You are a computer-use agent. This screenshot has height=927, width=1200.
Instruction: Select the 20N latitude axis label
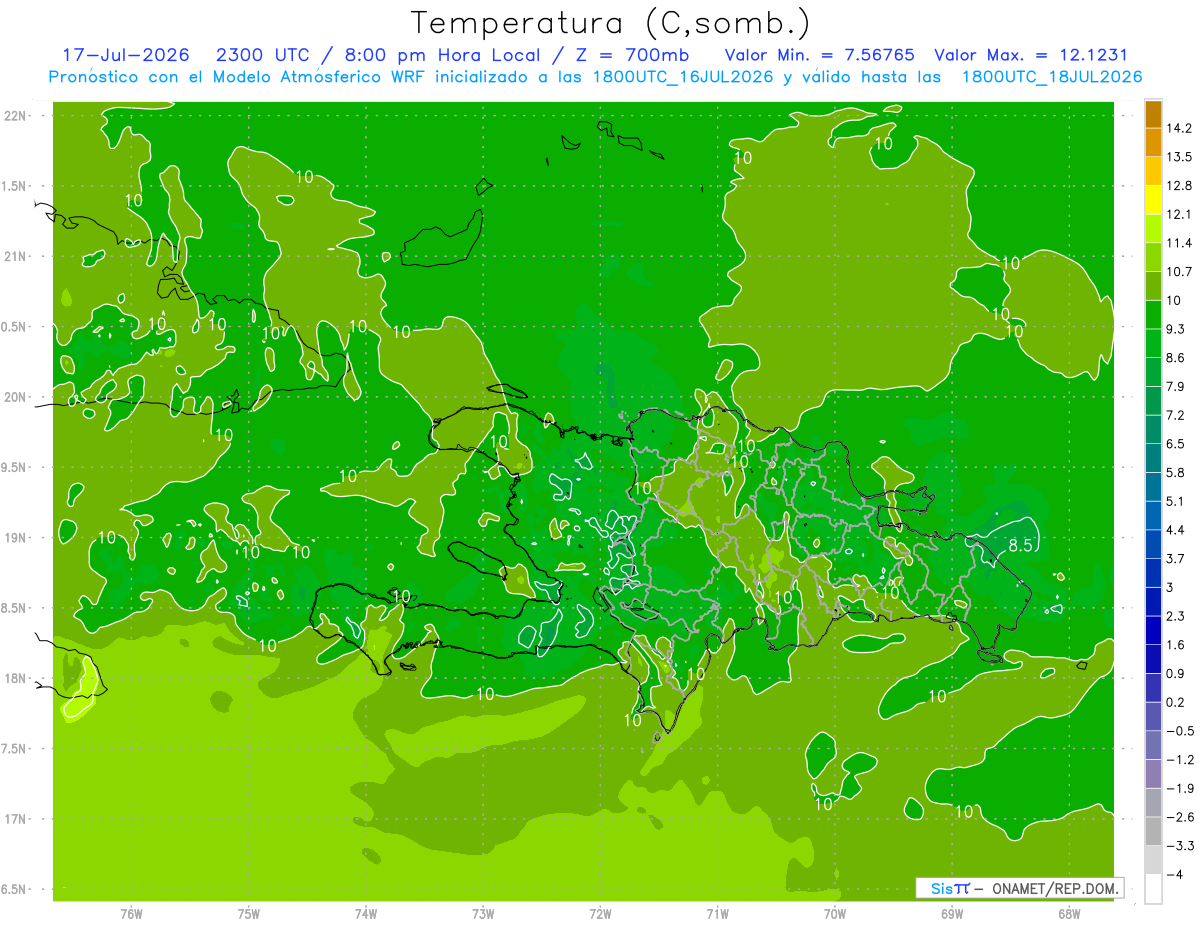[15, 397]
